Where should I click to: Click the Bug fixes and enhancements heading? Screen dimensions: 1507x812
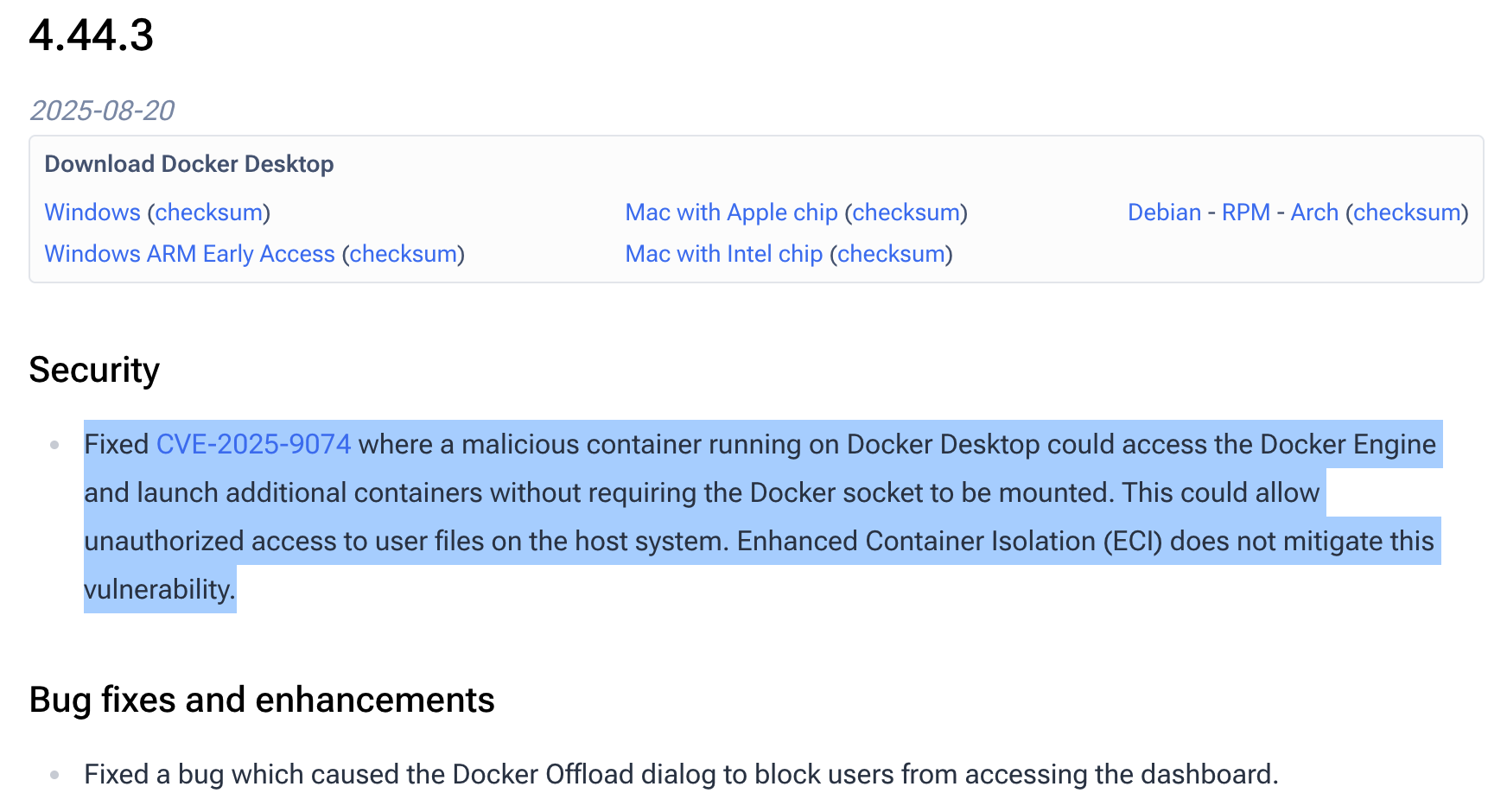261,701
